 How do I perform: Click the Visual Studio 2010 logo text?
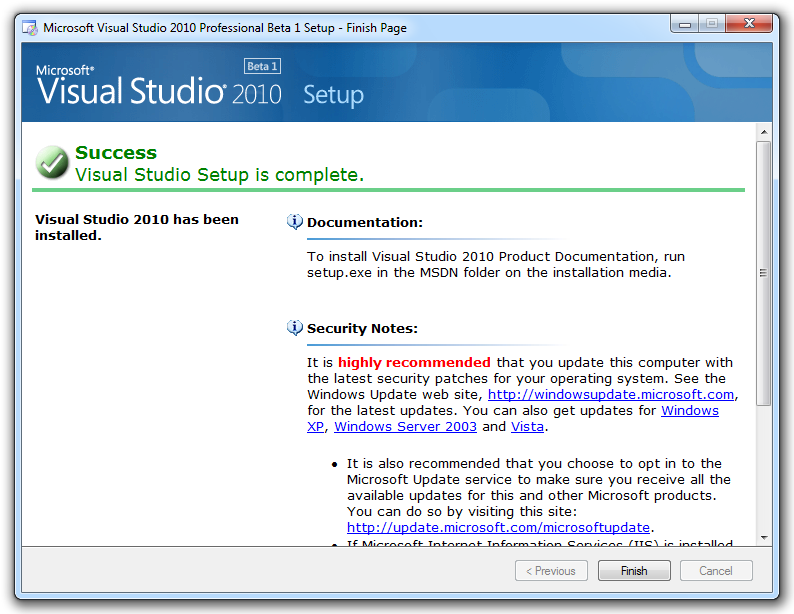pos(158,86)
